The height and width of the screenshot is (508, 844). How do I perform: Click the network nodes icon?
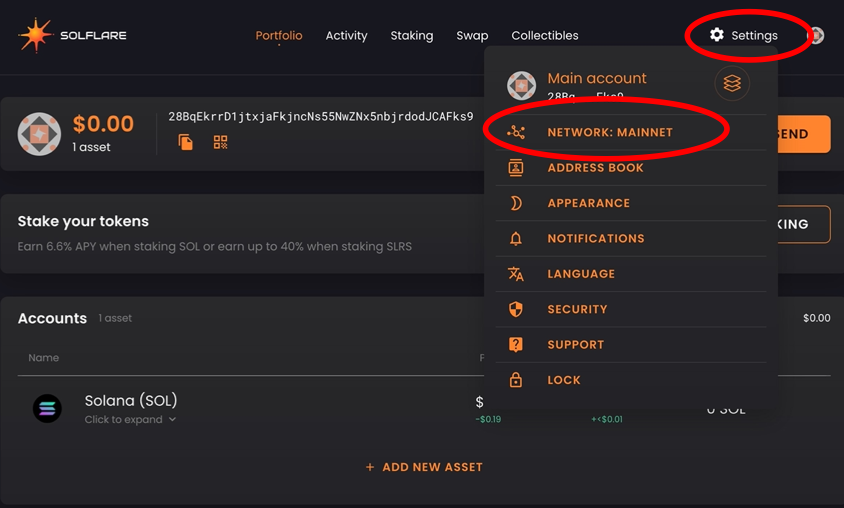[516, 132]
